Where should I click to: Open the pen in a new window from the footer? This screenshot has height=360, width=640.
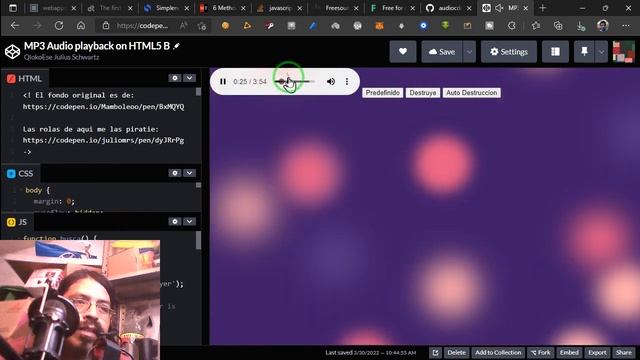(x=436, y=353)
